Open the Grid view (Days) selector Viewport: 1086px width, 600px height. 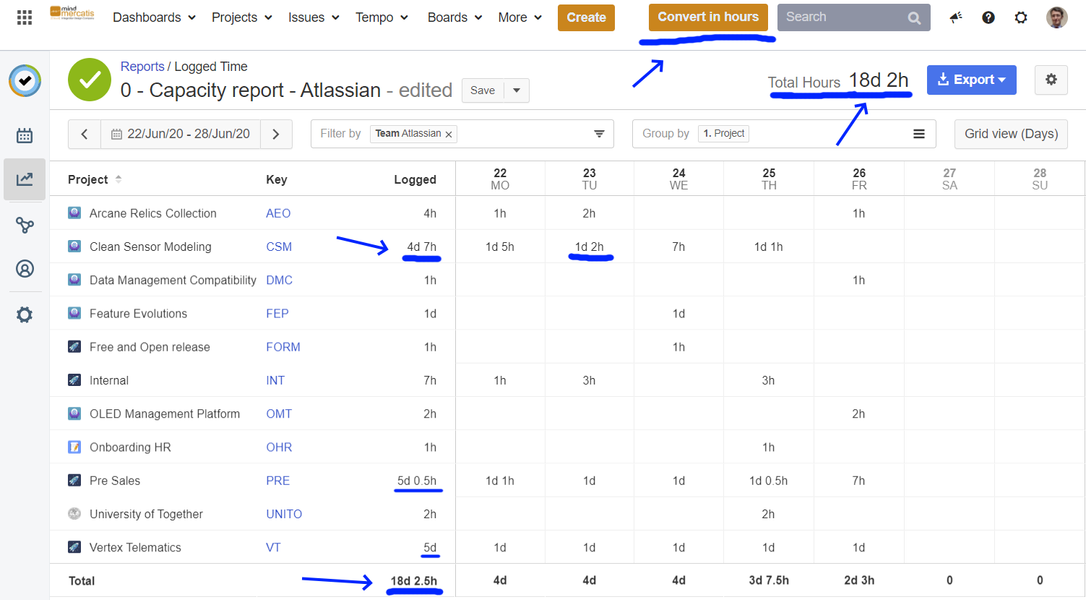click(x=1011, y=134)
